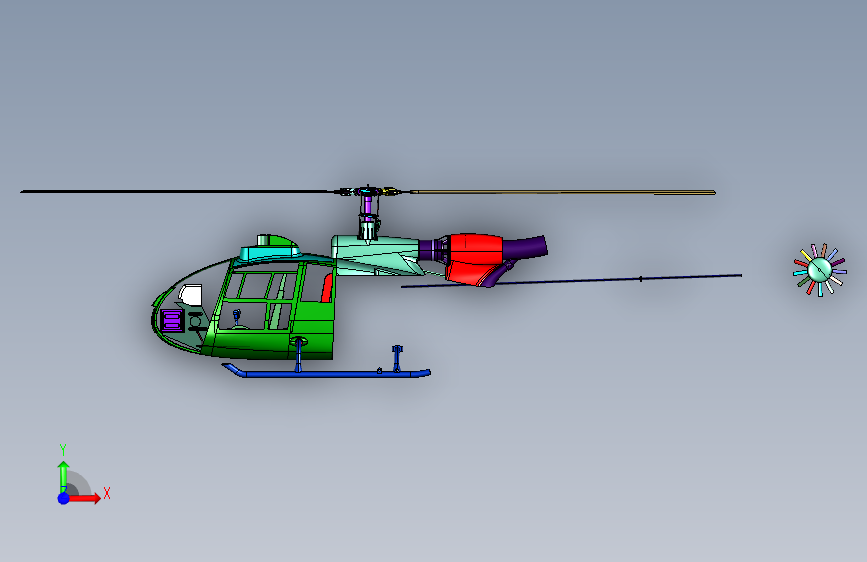Image resolution: width=867 pixels, height=562 pixels.
Task: Select the red engine cowling
Action: 474,258
